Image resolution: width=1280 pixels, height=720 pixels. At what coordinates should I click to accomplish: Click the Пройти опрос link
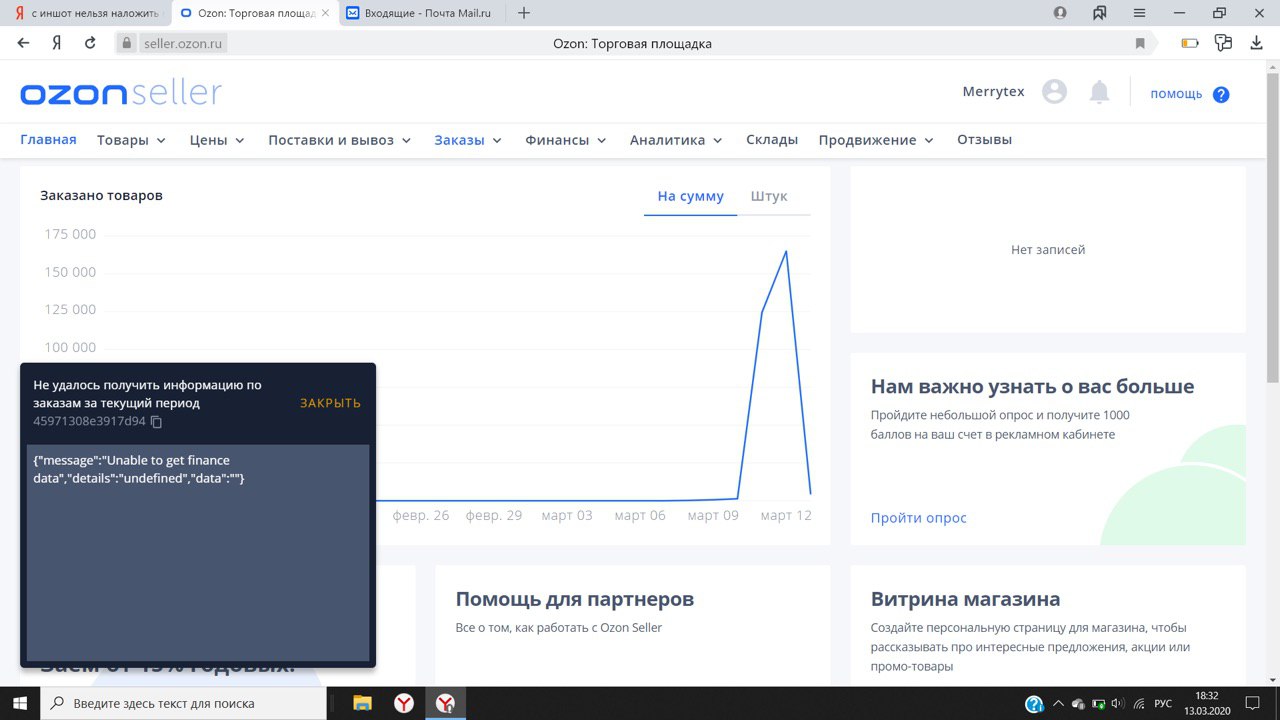(x=918, y=518)
